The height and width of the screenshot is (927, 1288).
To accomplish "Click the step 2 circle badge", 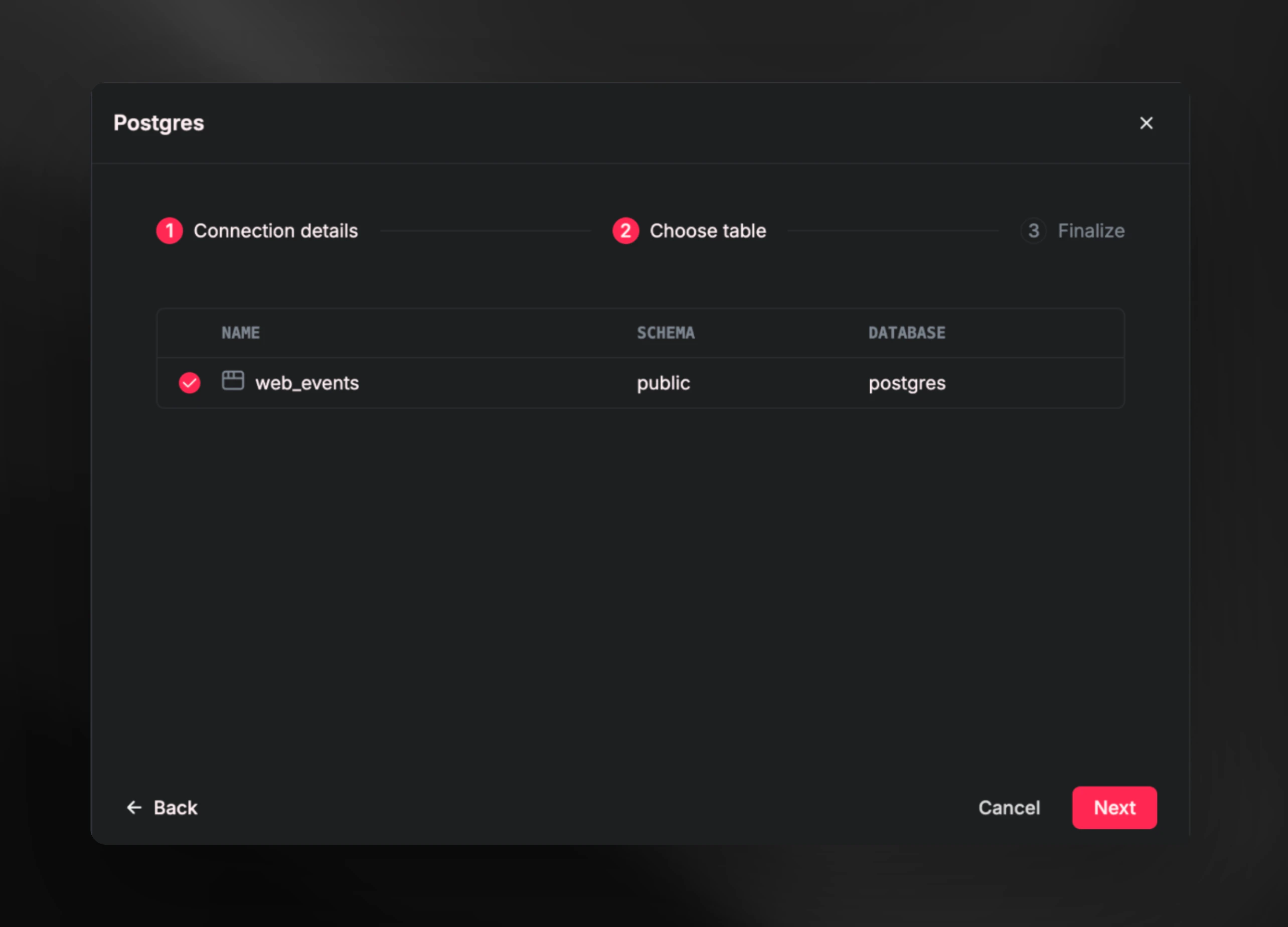I will click(x=625, y=231).
